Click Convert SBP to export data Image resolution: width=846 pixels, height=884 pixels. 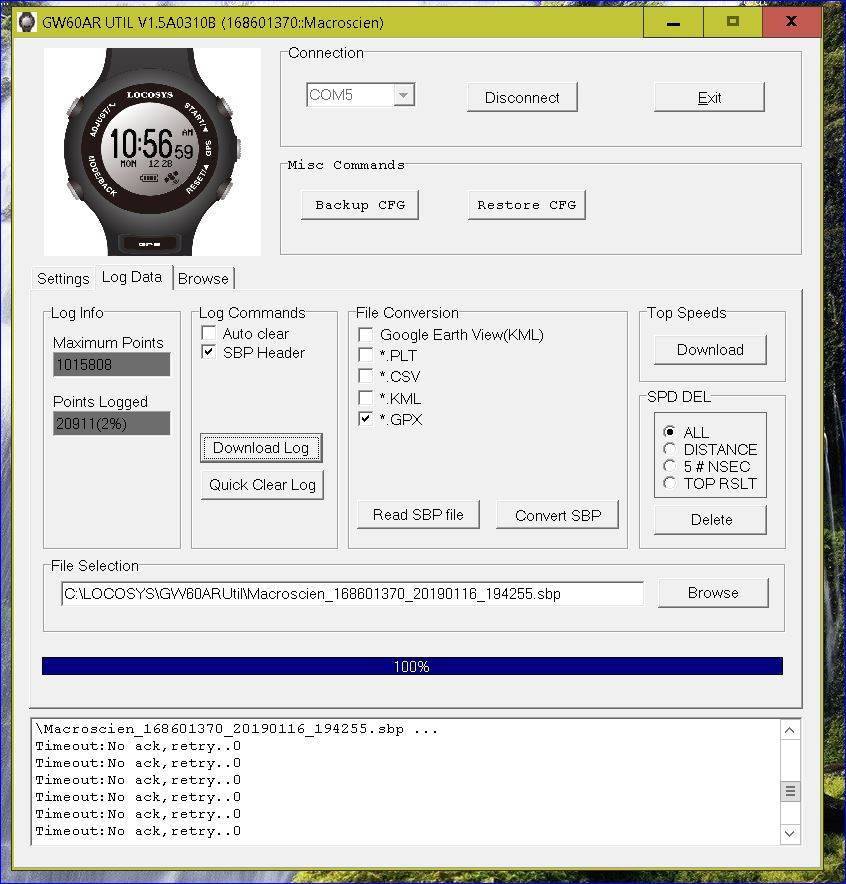557,514
